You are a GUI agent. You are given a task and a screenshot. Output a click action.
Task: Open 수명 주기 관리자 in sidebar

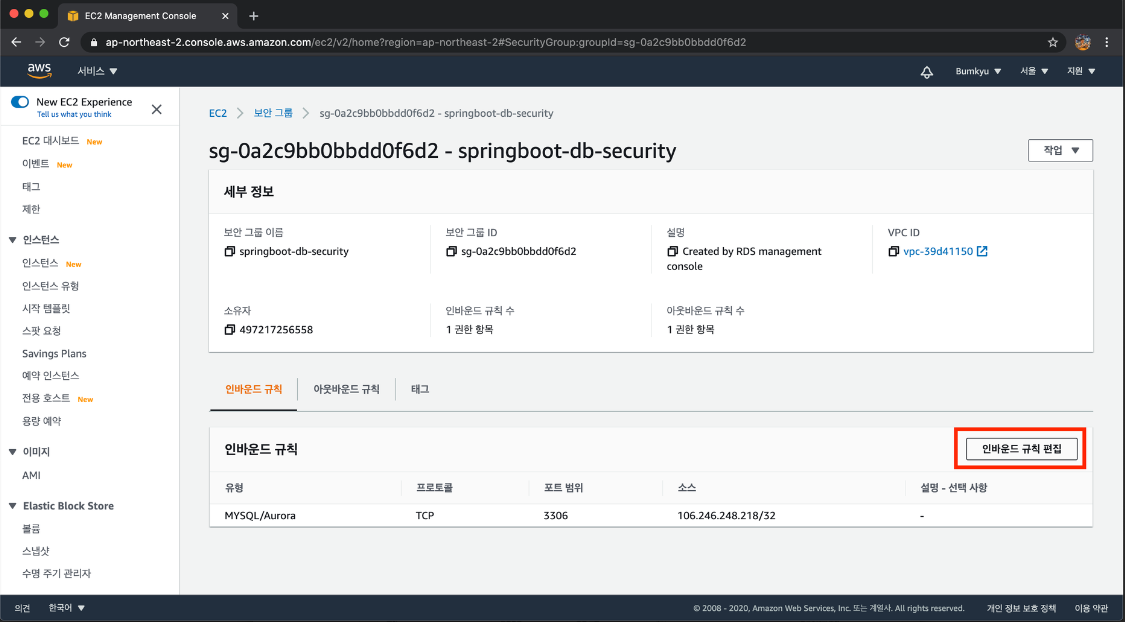click(57, 574)
